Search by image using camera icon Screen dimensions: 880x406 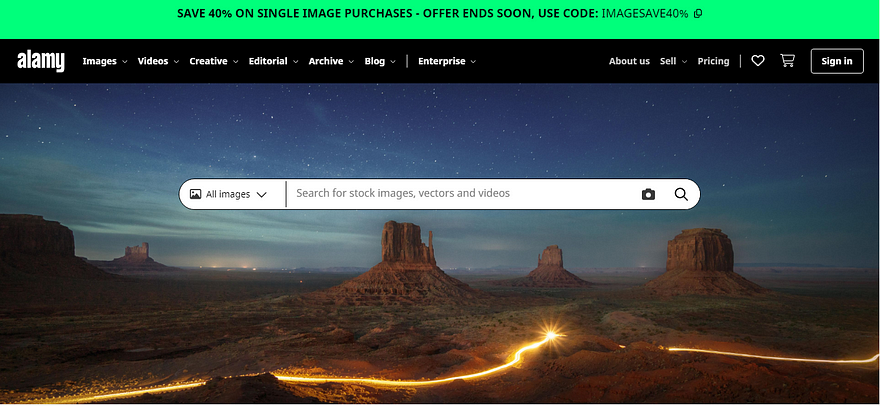coord(648,194)
